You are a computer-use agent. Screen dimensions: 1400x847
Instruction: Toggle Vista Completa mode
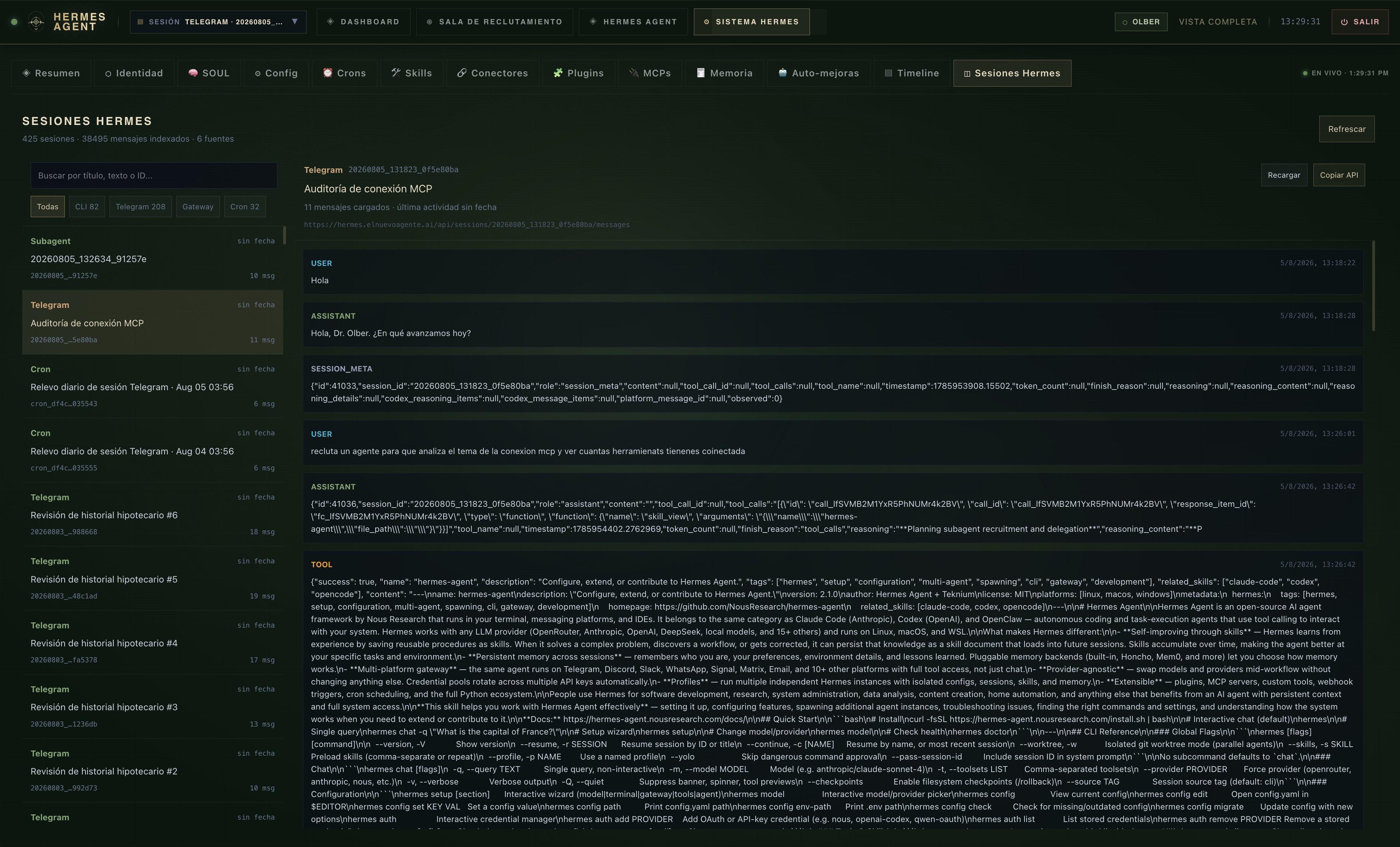[1217, 22]
